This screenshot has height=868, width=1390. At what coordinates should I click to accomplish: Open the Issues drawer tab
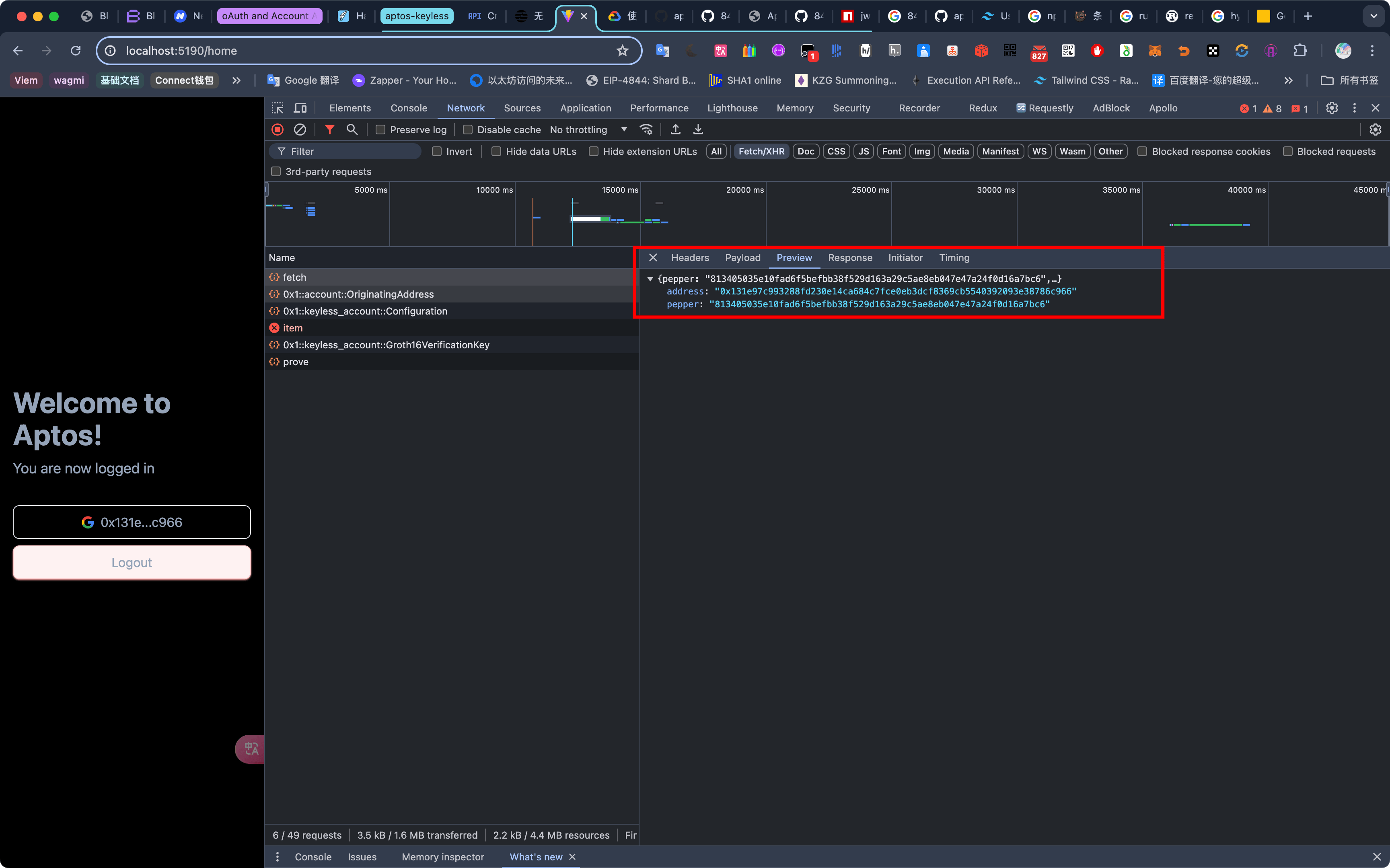[x=362, y=856]
